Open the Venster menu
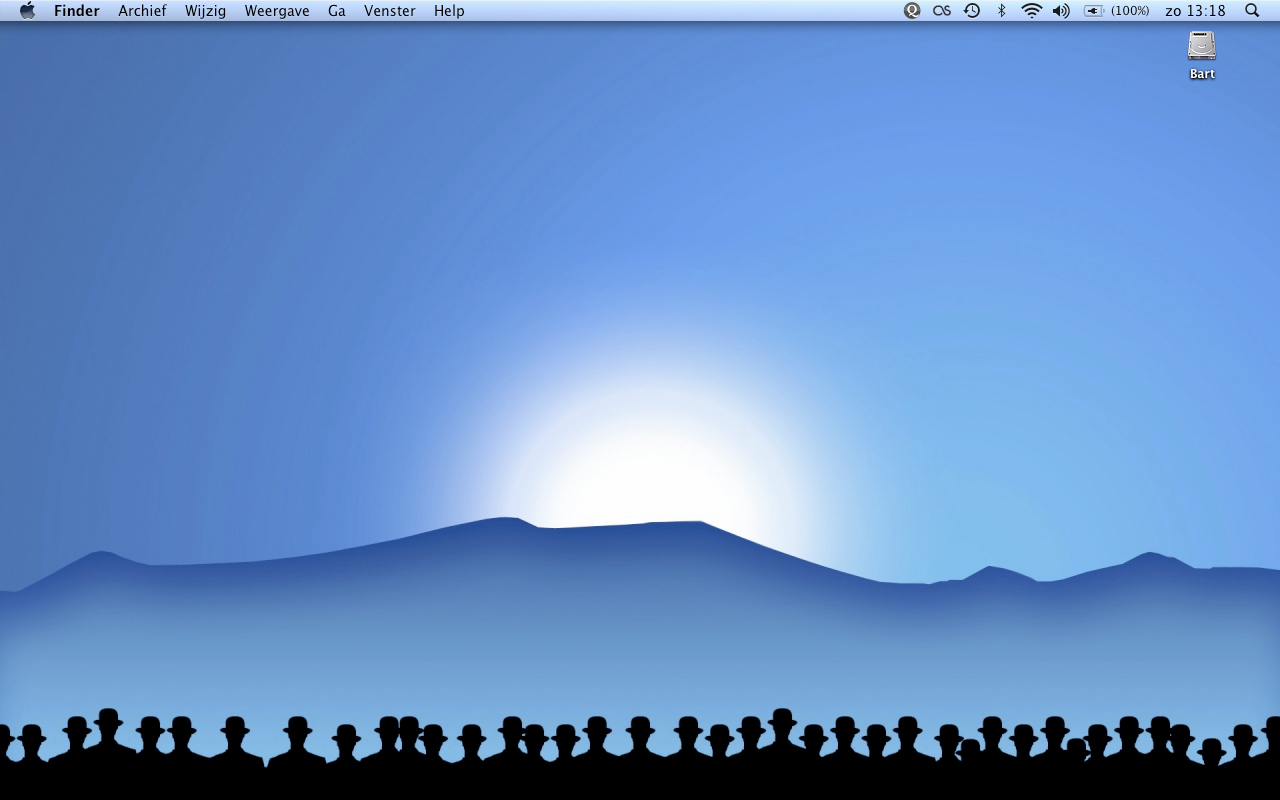 click(390, 11)
